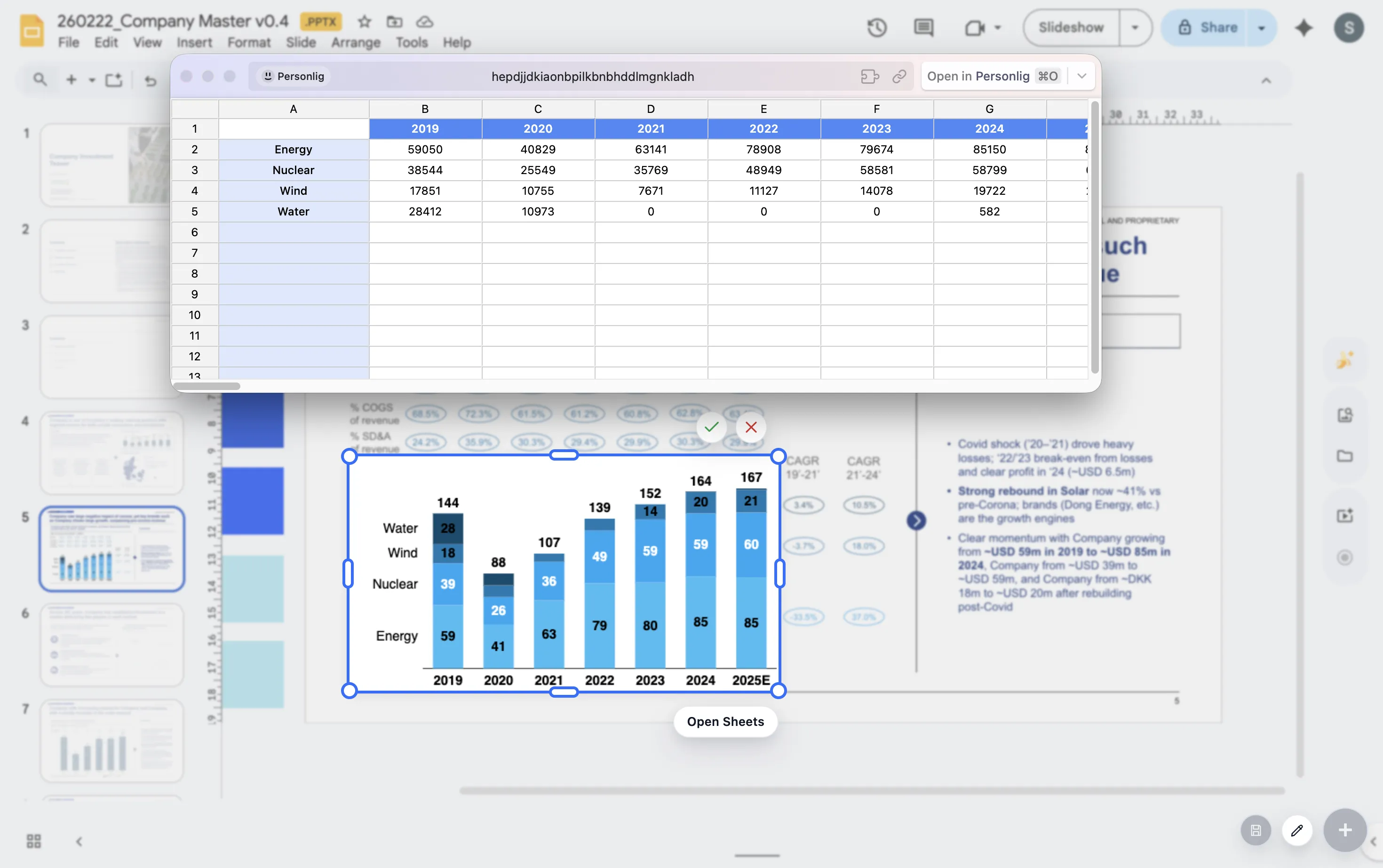The width and height of the screenshot is (1383, 868).
Task: Check the cloud save status
Action: [x=424, y=23]
